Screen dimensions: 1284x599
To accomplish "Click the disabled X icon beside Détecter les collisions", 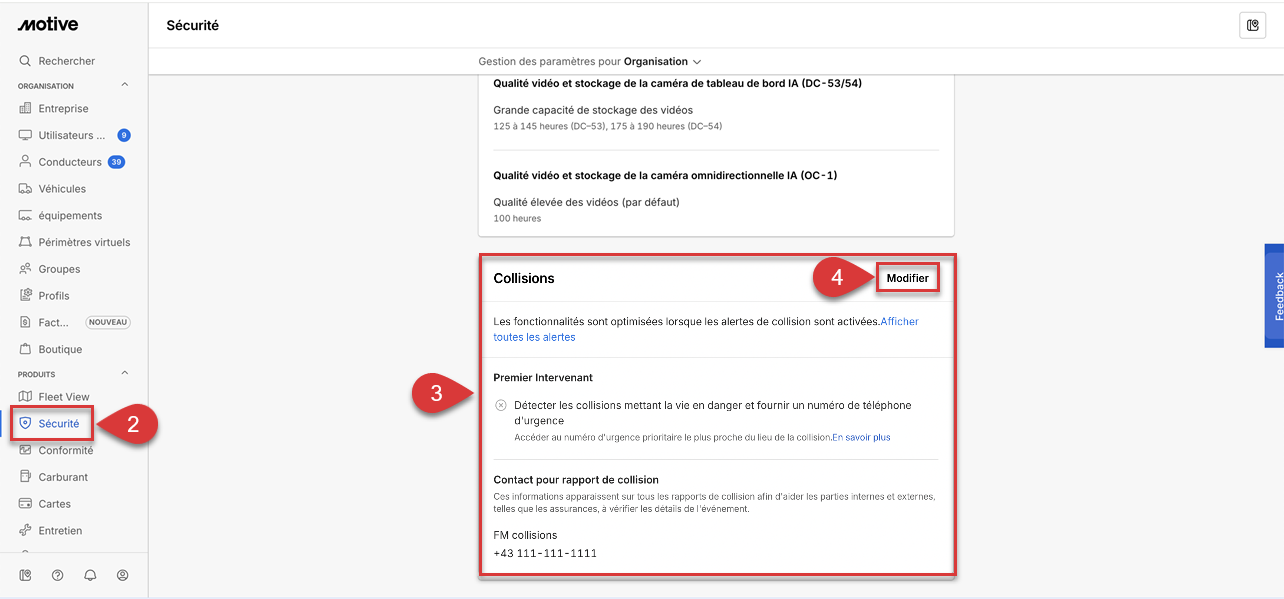I will pyautogui.click(x=501, y=405).
